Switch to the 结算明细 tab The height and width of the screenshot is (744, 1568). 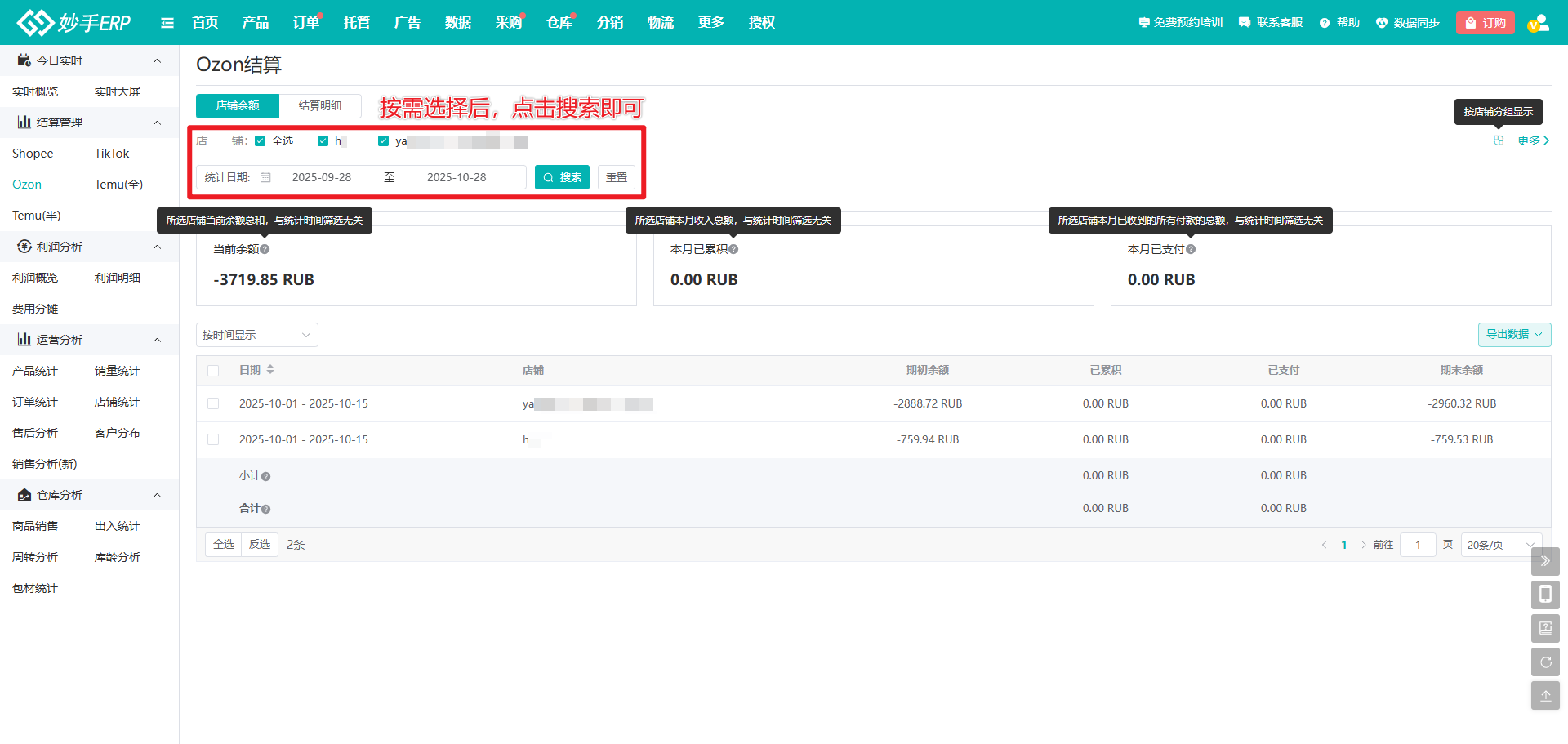coord(320,106)
